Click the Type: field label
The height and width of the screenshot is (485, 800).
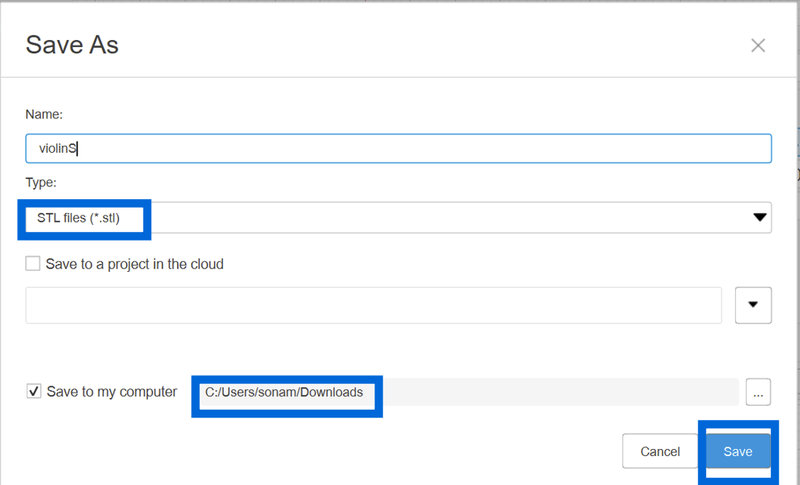pyautogui.click(x=41, y=183)
